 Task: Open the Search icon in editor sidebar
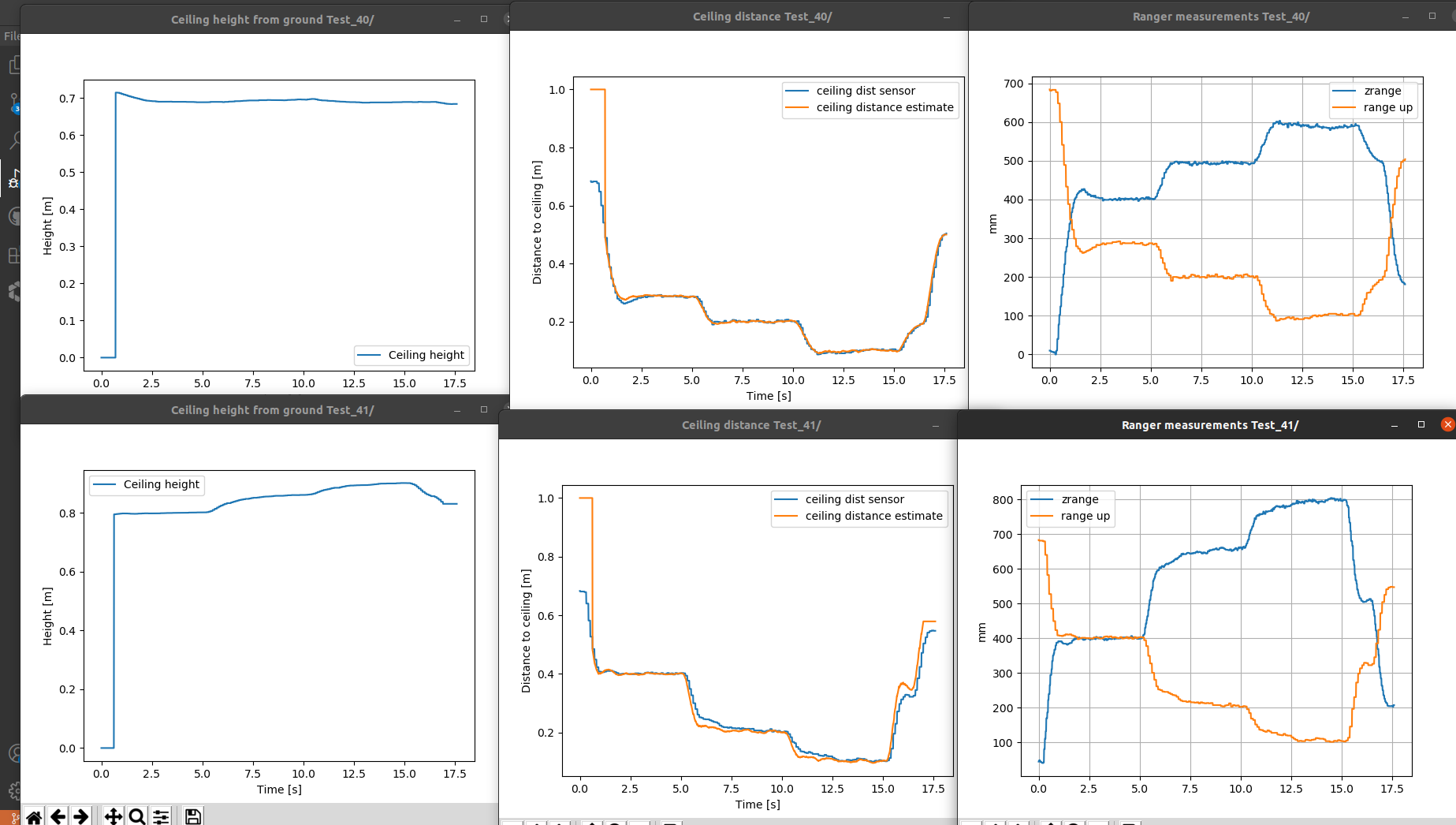(13, 140)
